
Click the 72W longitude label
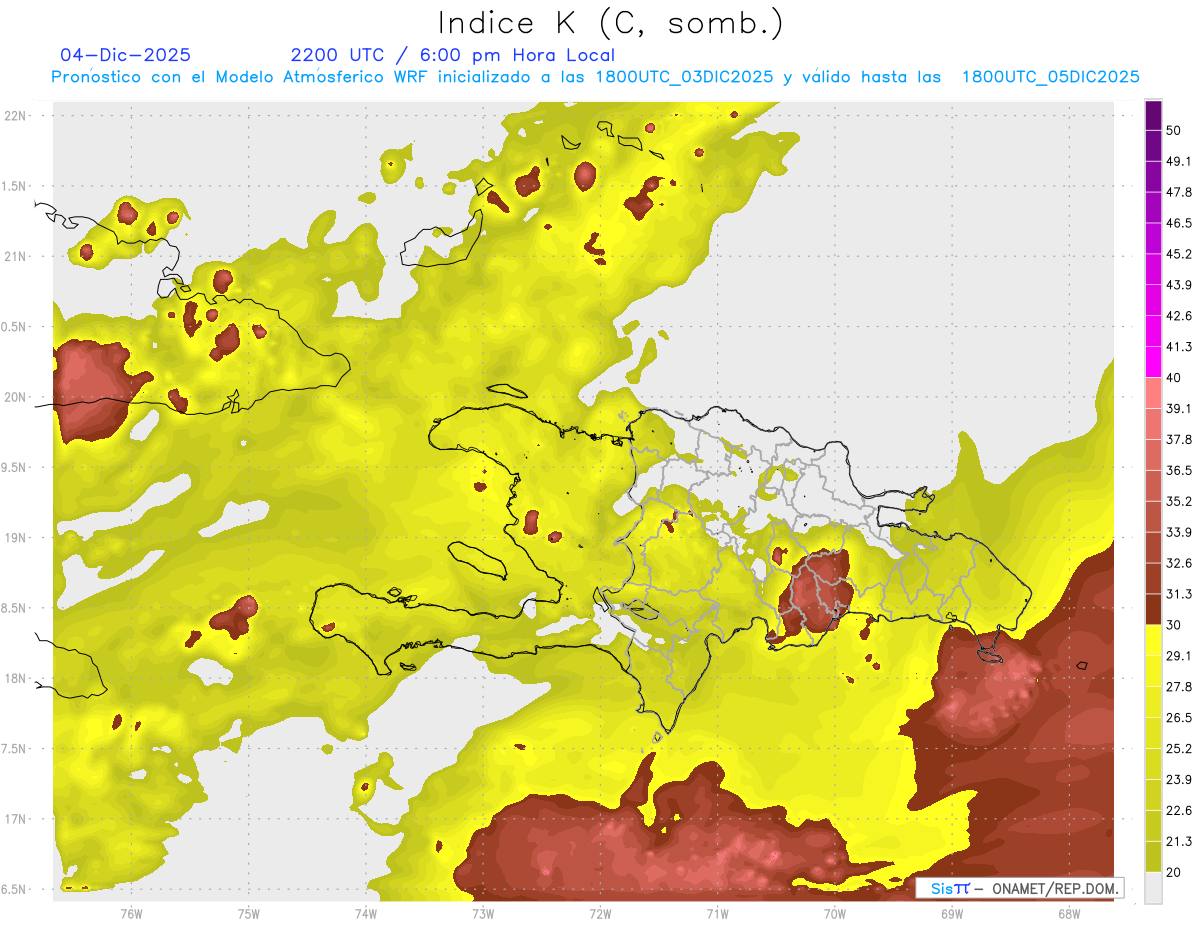[x=600, y=913]
